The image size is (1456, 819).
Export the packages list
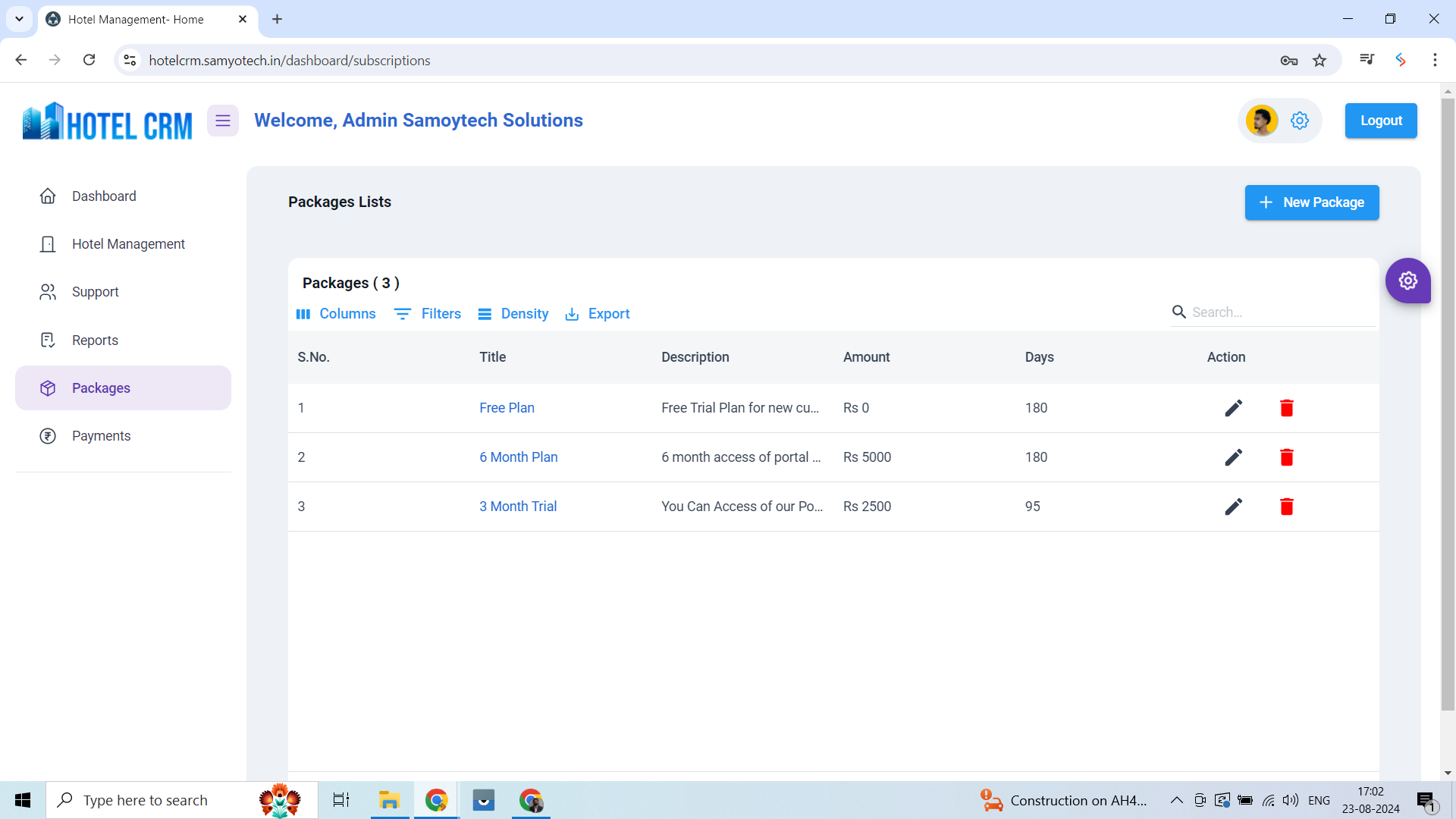[598, 313]
